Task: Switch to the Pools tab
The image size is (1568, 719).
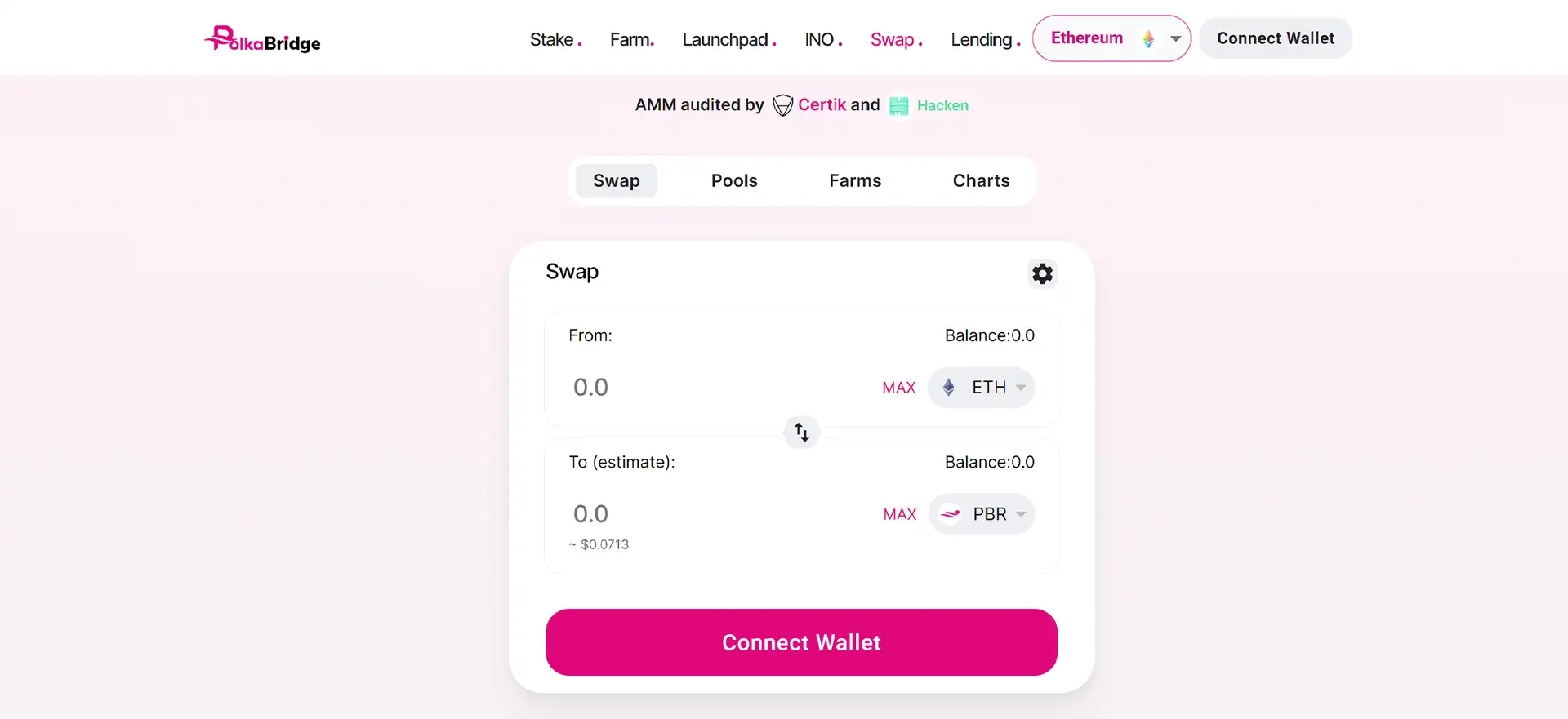Action: pos(734,181)
